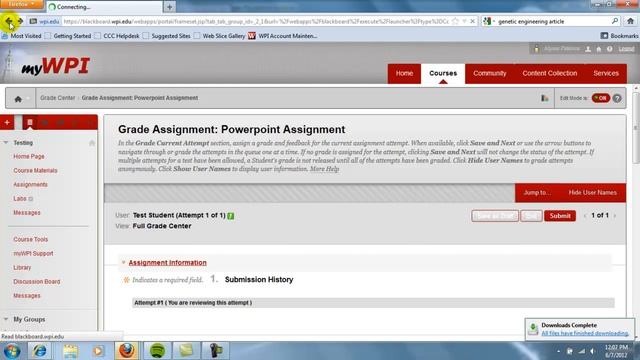This screenshot has width=640, height=360.
Task: Switch to the Community tab
Action: [489, 73]
